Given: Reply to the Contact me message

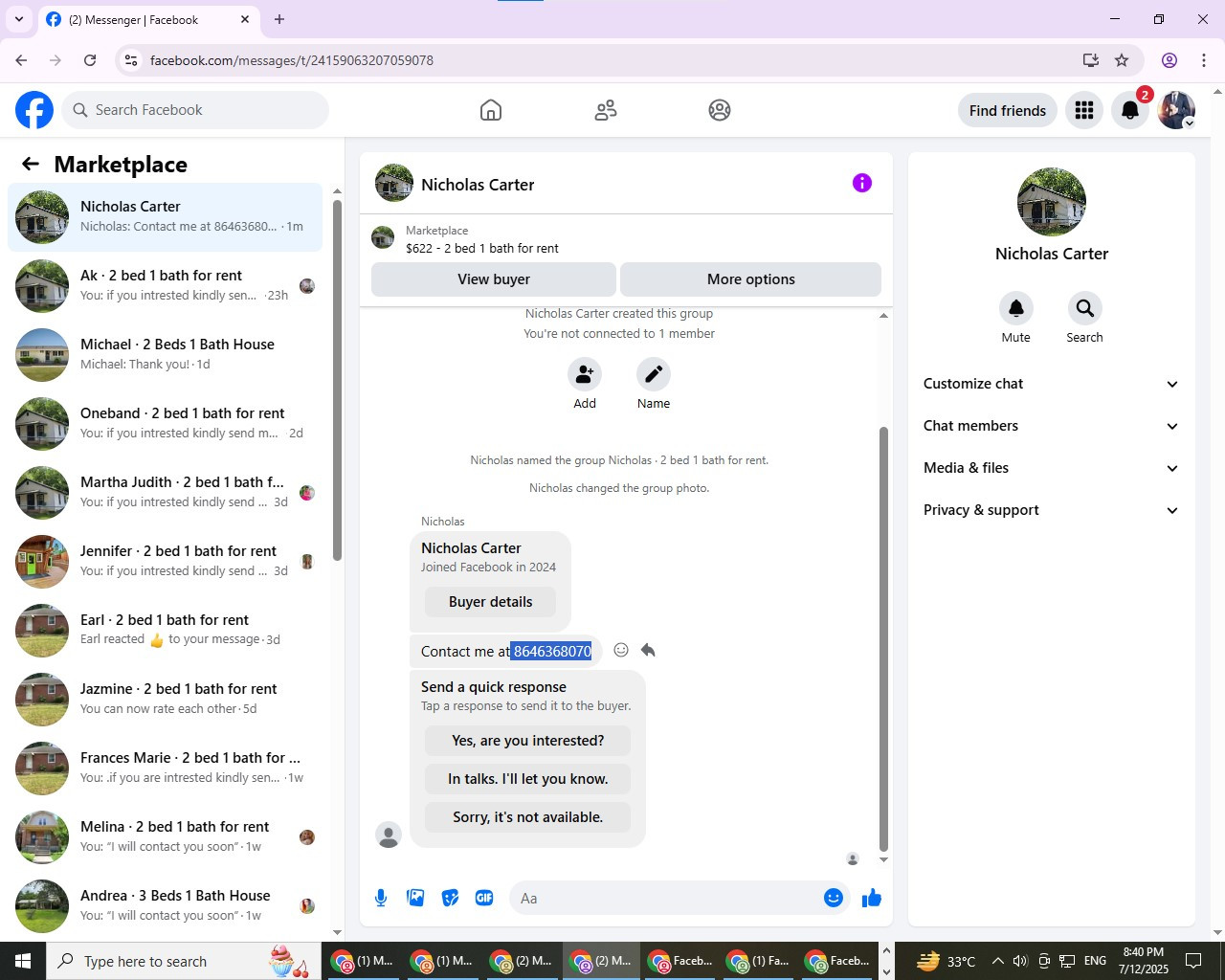Looking at the screenshot, I should (x=648, y=650).
